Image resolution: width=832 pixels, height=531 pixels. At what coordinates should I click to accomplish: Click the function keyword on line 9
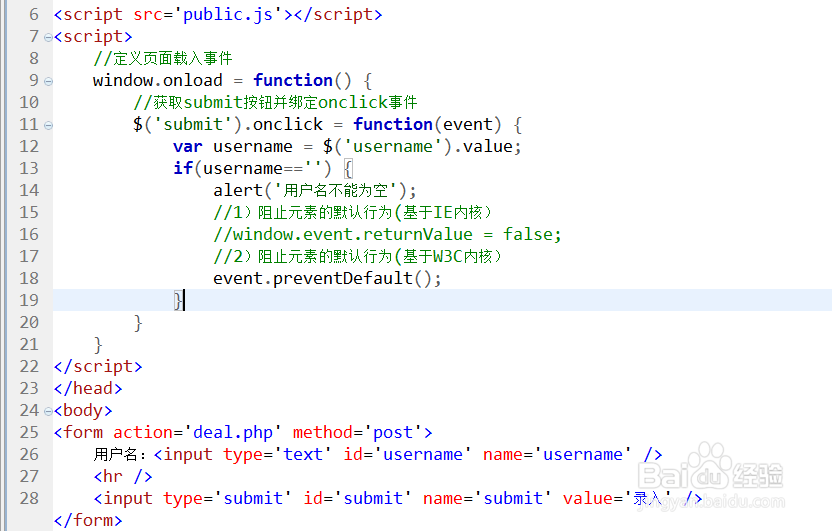pos(293,81)
